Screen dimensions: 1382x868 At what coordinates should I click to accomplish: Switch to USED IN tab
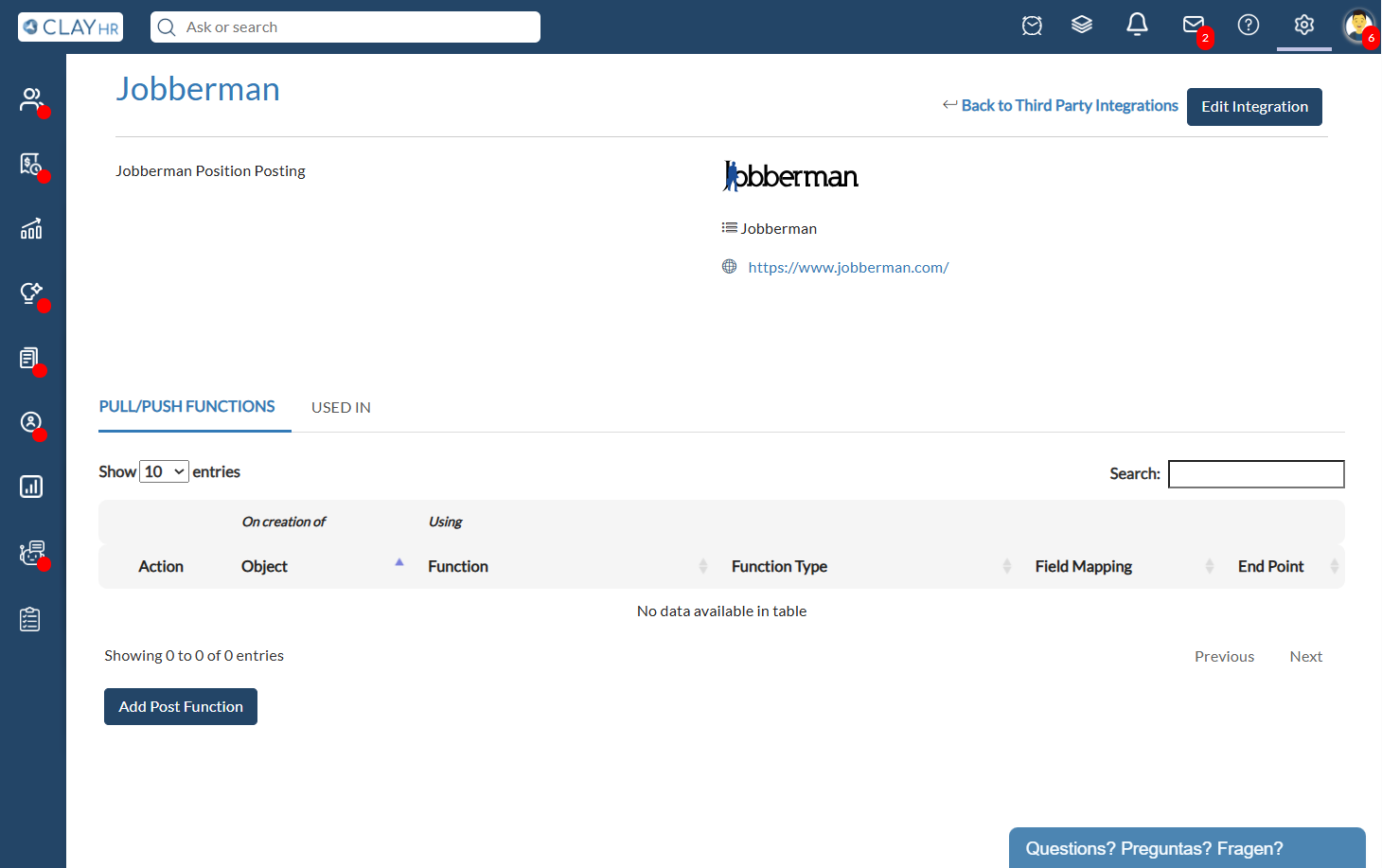[x=341, y=408]
